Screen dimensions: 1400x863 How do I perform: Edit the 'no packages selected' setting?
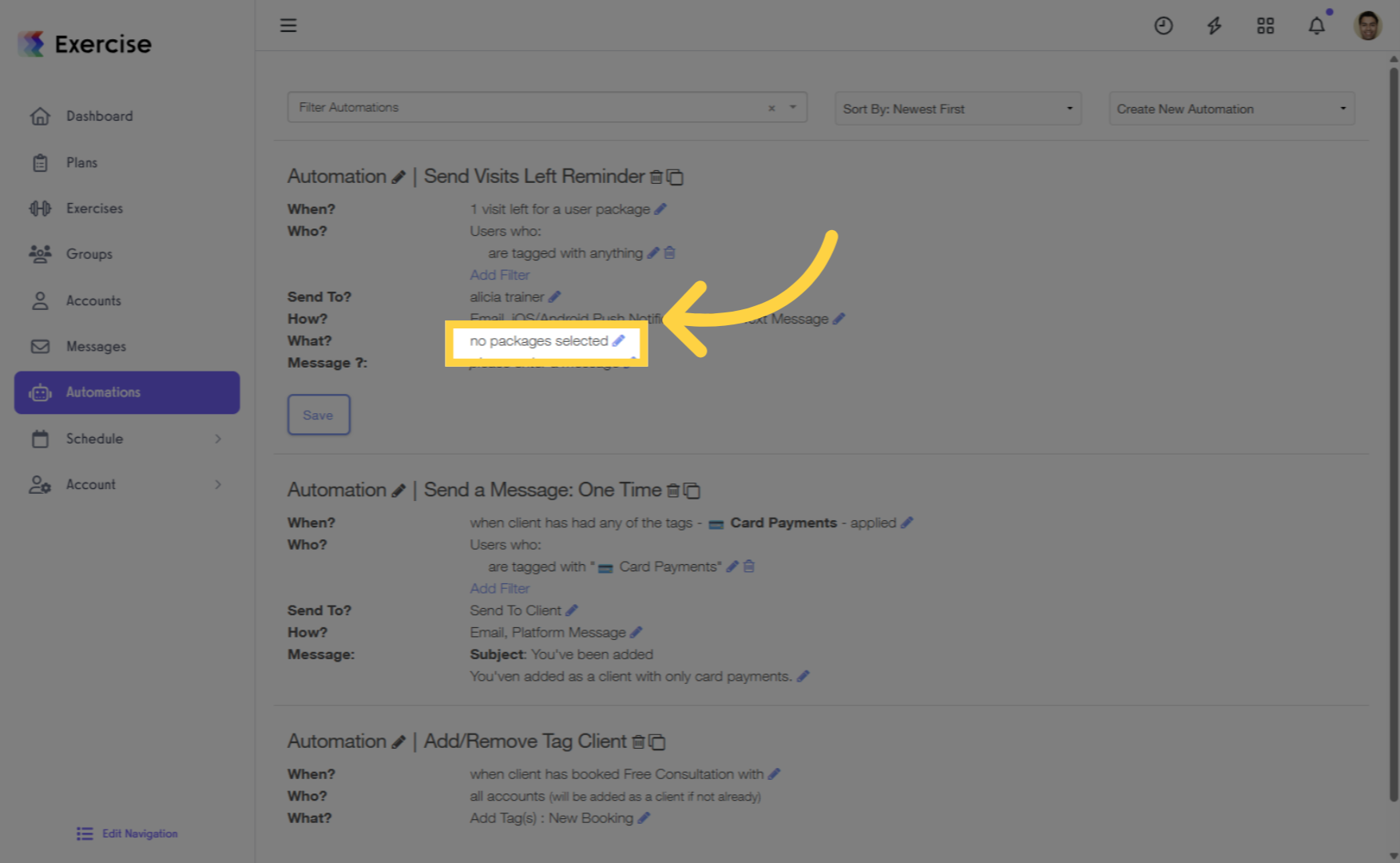[618, 341]
